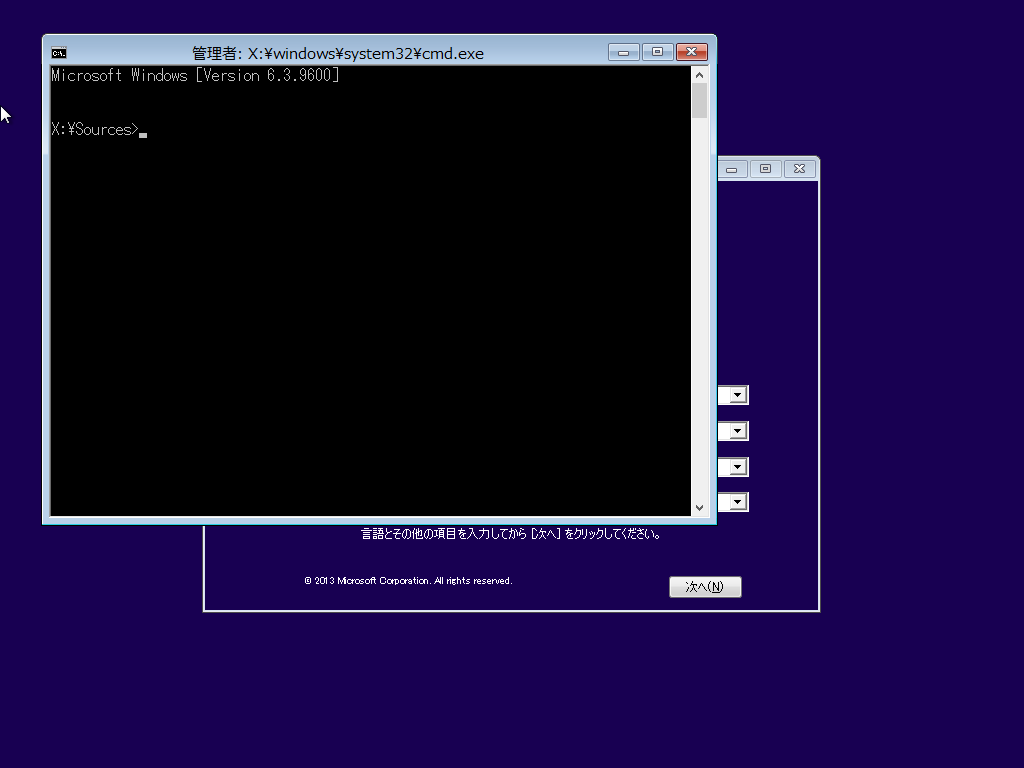
Task: Expand the first dropdown in Setup window
Action: click(738, 395)
